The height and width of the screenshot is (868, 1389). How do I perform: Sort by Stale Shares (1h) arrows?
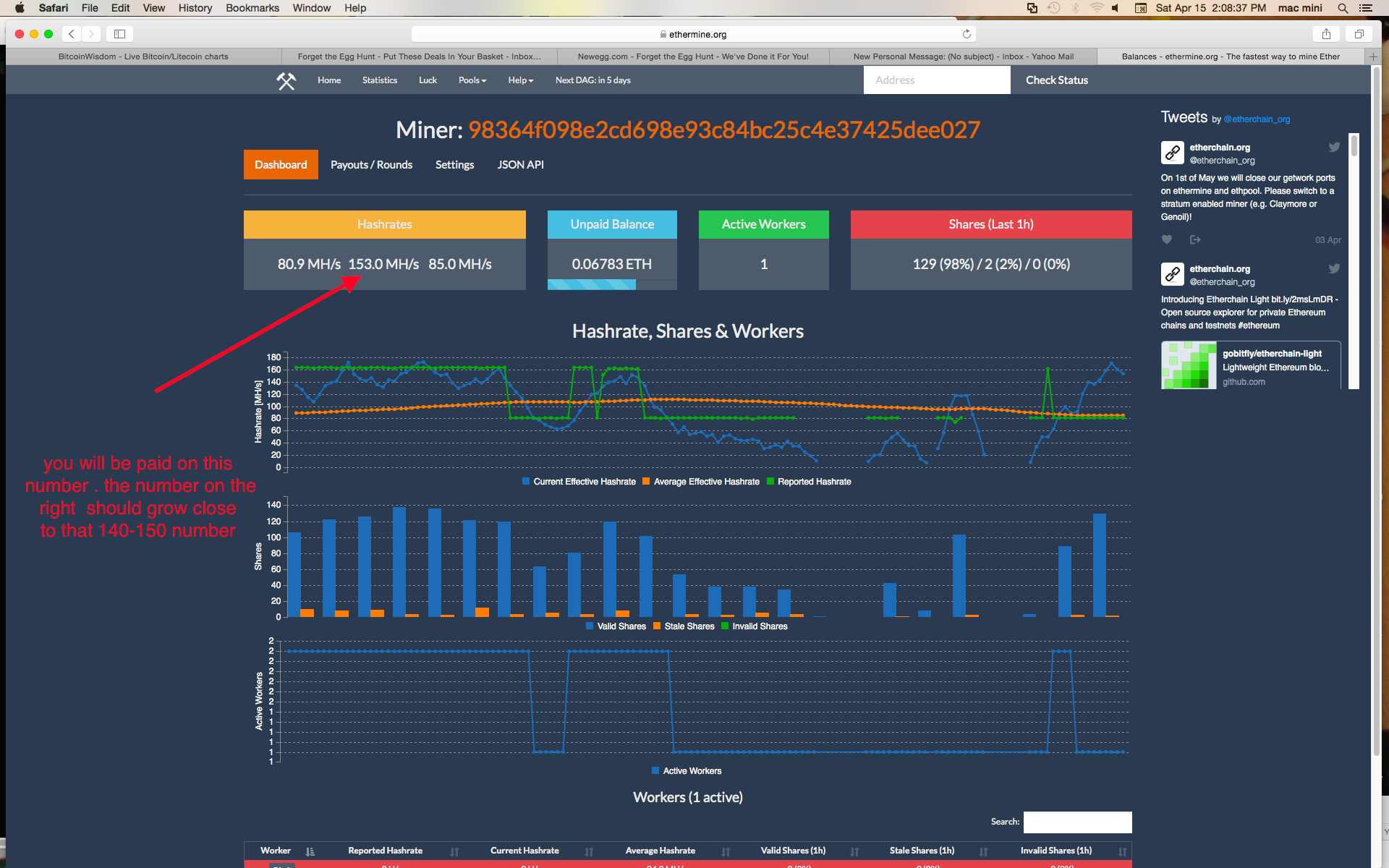pyautogui.click(x=983, y=851)
